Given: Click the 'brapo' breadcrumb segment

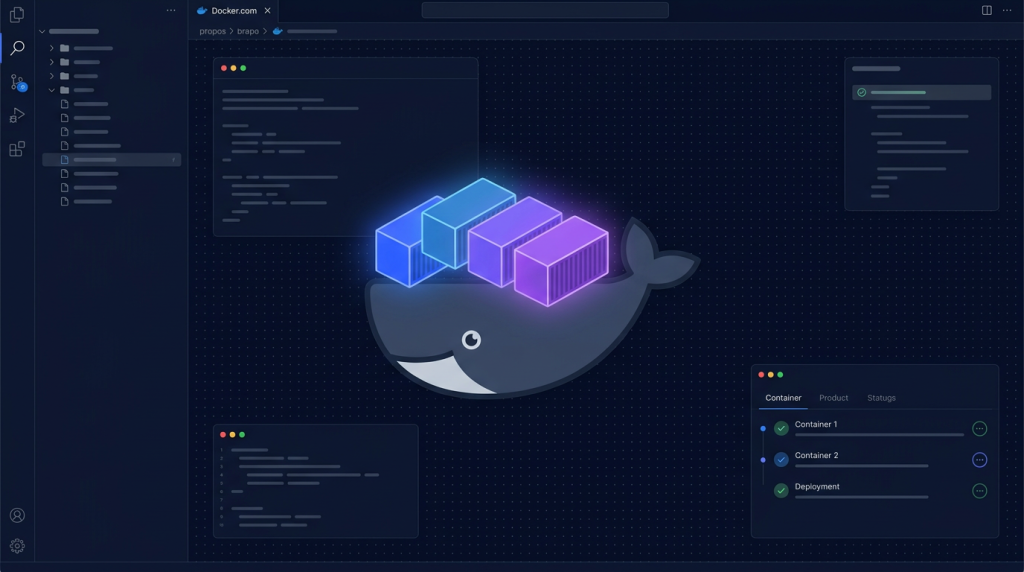Looking at the screenshot, I should pos(248,31).
